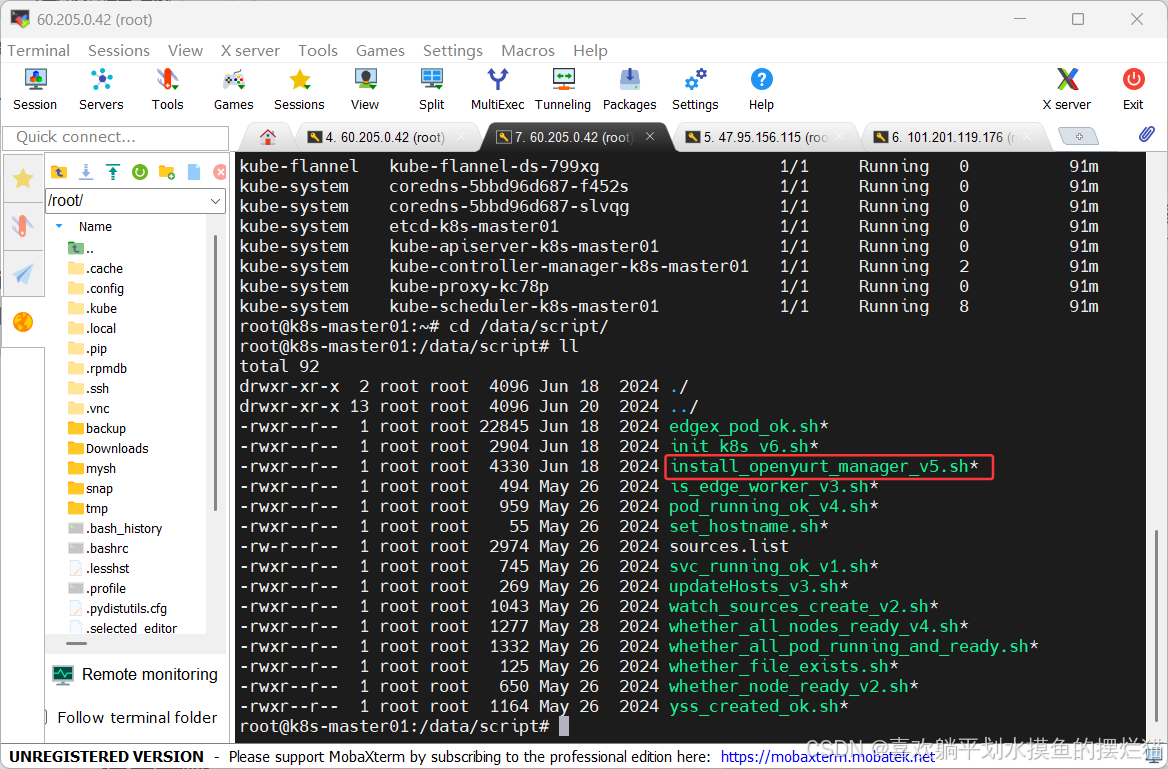The image size is (1168, 769).
Task: Open the Tools menu in menu bar
Action: pyautogui.click(x=318, y=51)
